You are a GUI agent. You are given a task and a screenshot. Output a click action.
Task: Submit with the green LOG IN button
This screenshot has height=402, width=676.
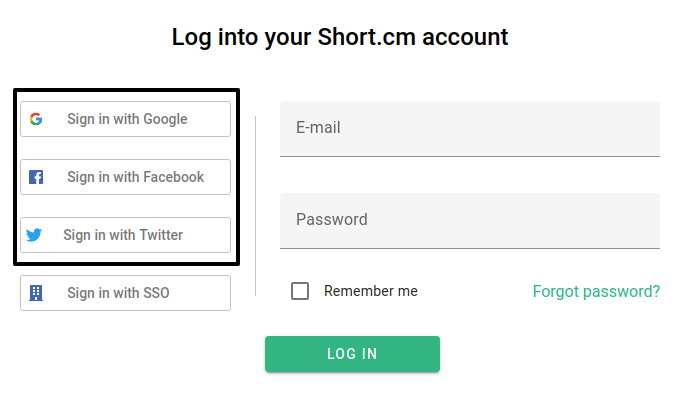pos(352,354)
